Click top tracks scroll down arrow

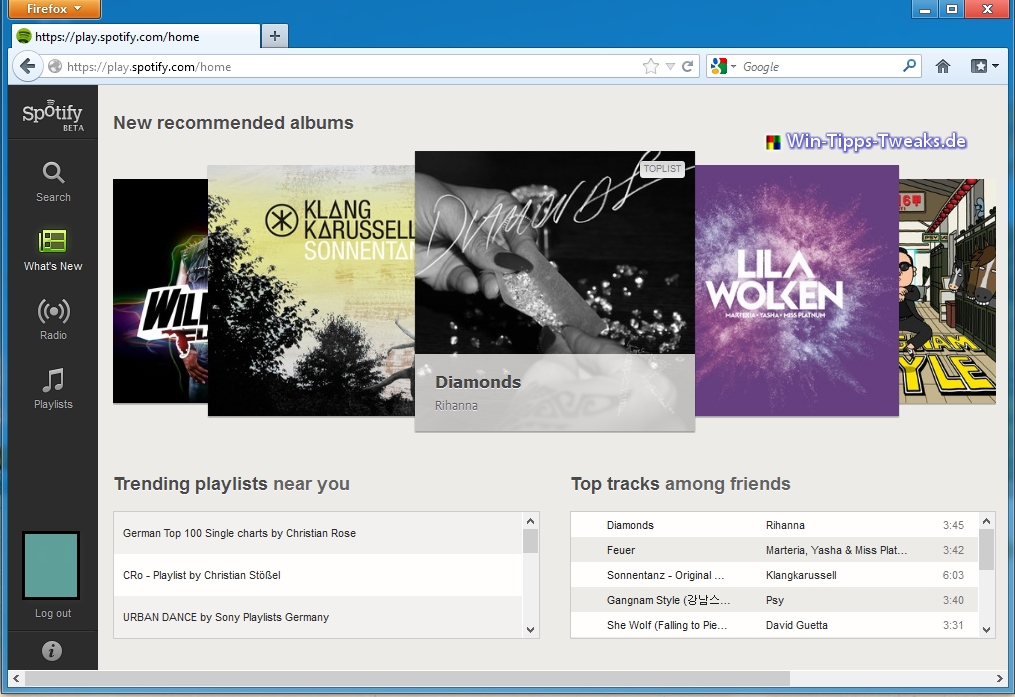click(x=987, y=630)
